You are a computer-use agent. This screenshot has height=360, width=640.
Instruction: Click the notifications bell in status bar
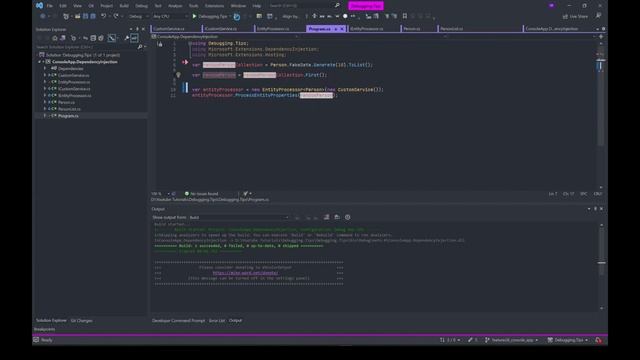point(598,340)
